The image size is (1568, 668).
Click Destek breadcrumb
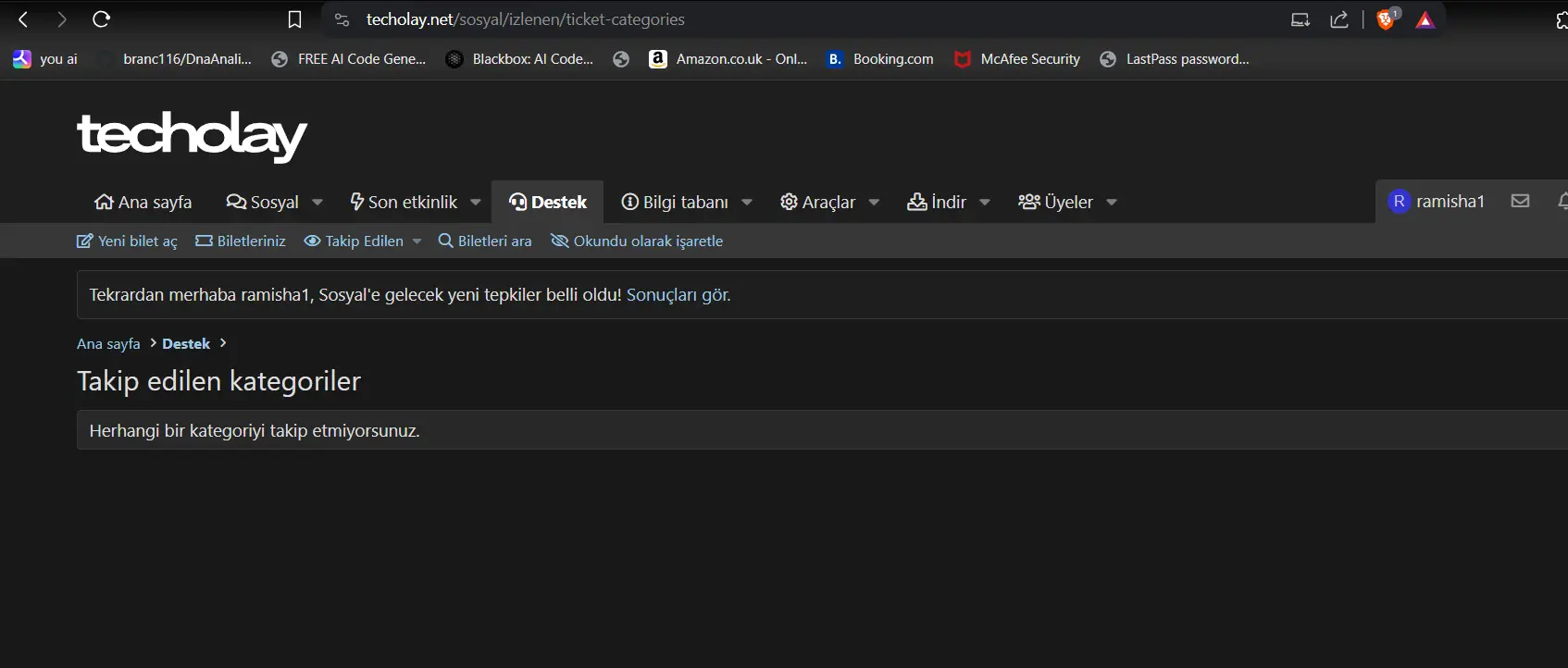[x=186, y=343]
